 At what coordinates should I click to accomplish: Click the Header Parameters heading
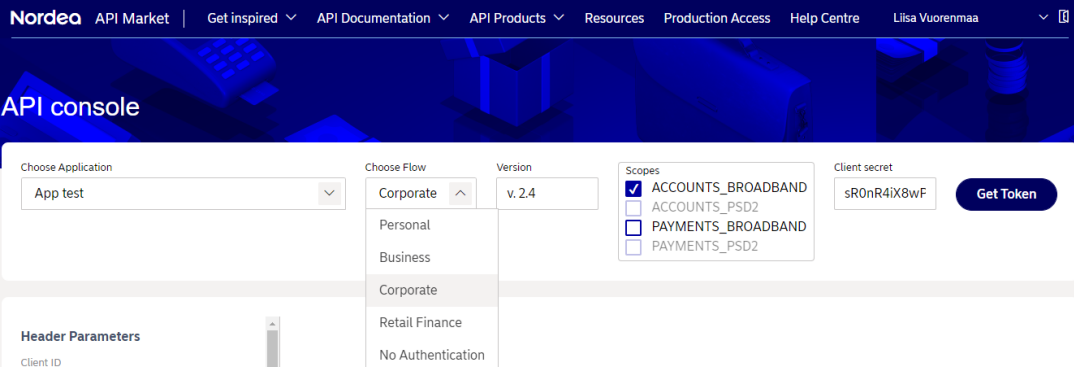81,336
